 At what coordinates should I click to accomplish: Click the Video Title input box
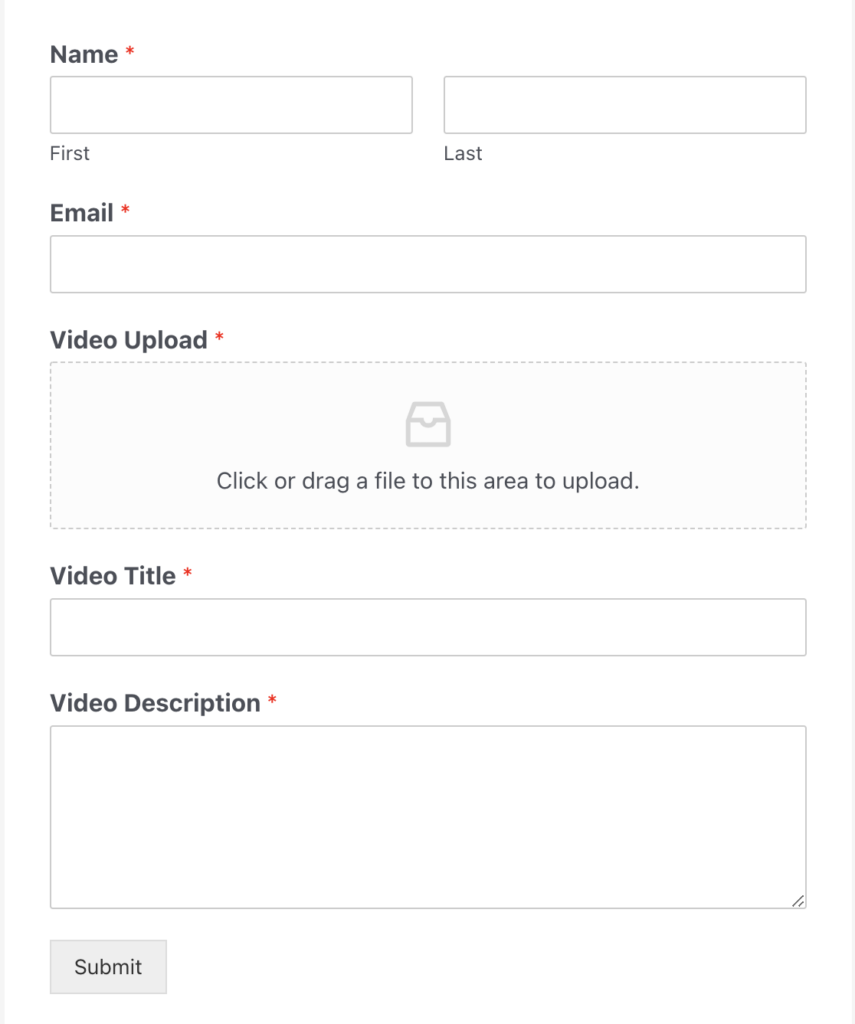pyautogui.click(x=428, y=627)
